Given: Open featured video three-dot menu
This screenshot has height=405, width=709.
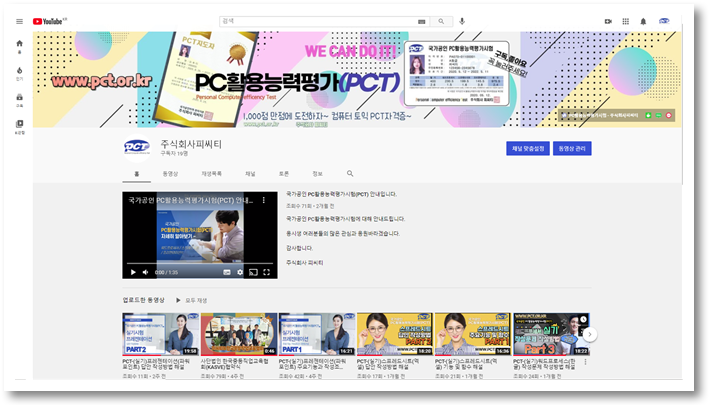Looking at the screenshot, I should click(264, 200).
